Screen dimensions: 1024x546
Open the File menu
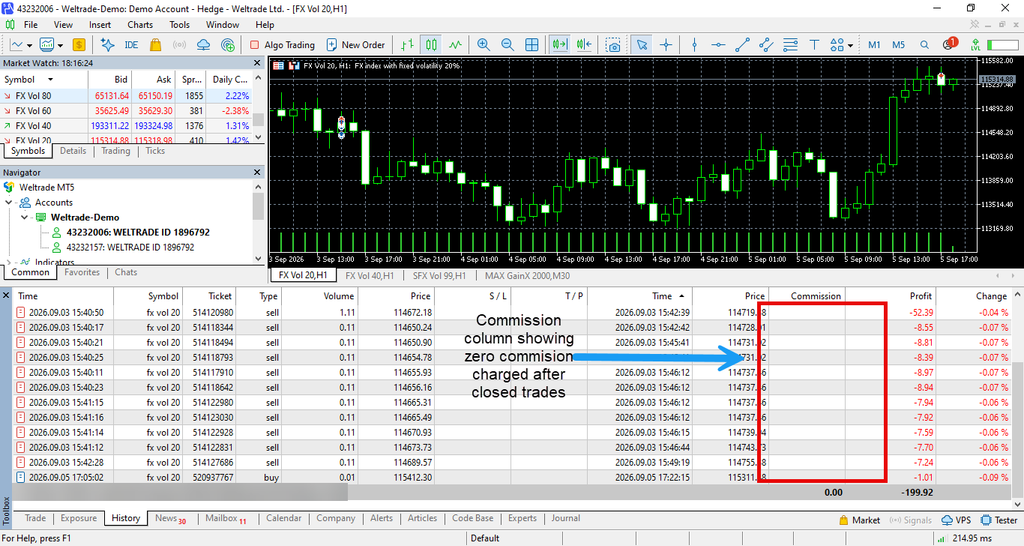click(x=31, y=25)
